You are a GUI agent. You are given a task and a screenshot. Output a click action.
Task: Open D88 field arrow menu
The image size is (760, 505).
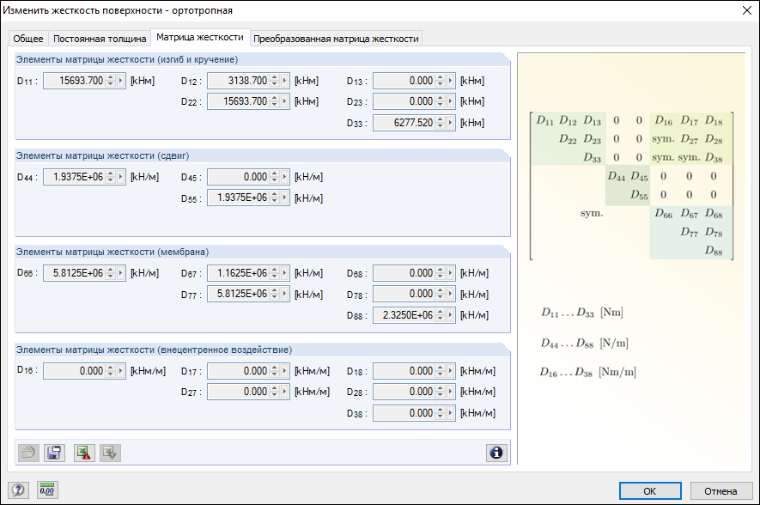coord(450,315)
